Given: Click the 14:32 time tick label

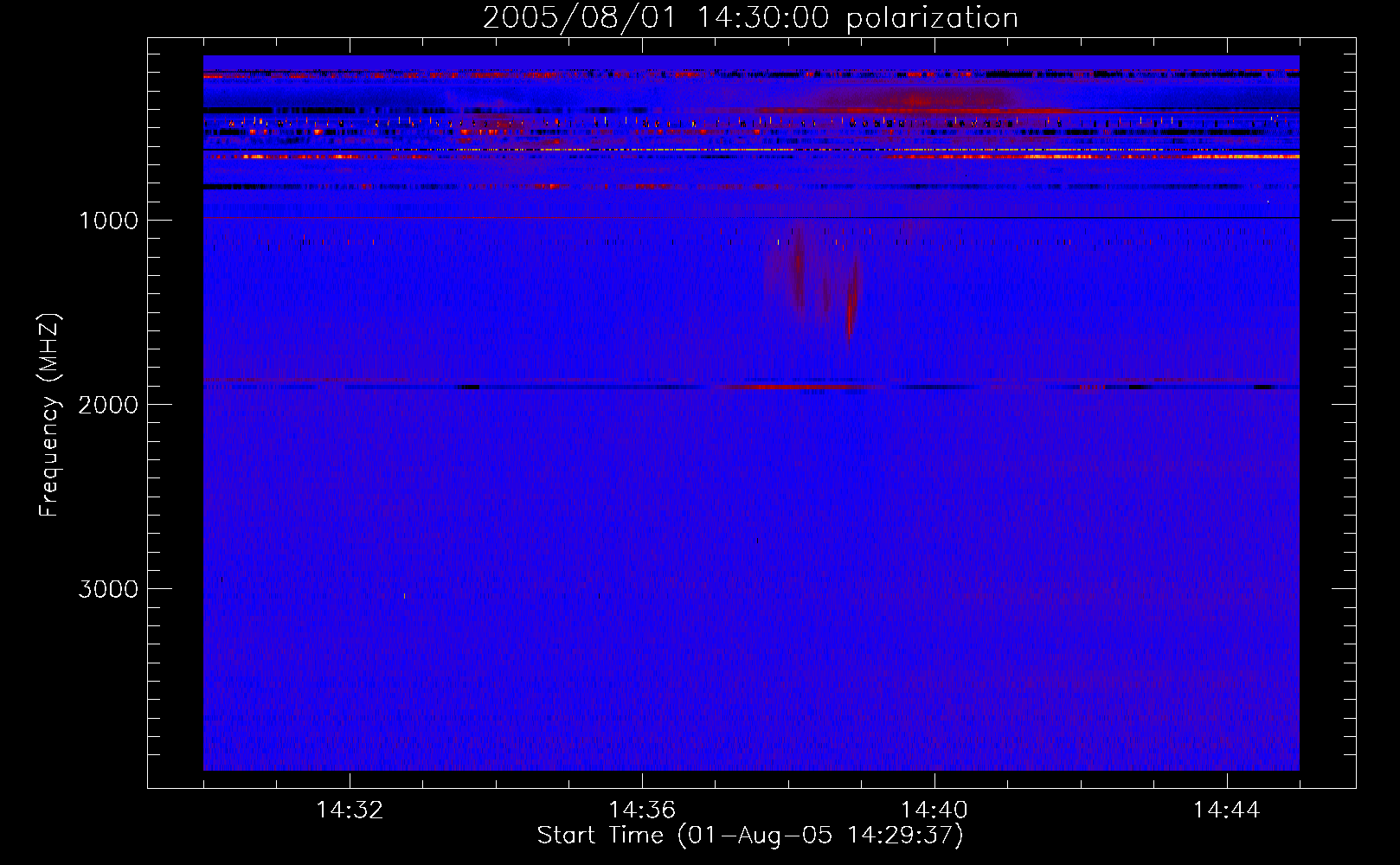Looking at the screenshot, I should pos(350,810).
